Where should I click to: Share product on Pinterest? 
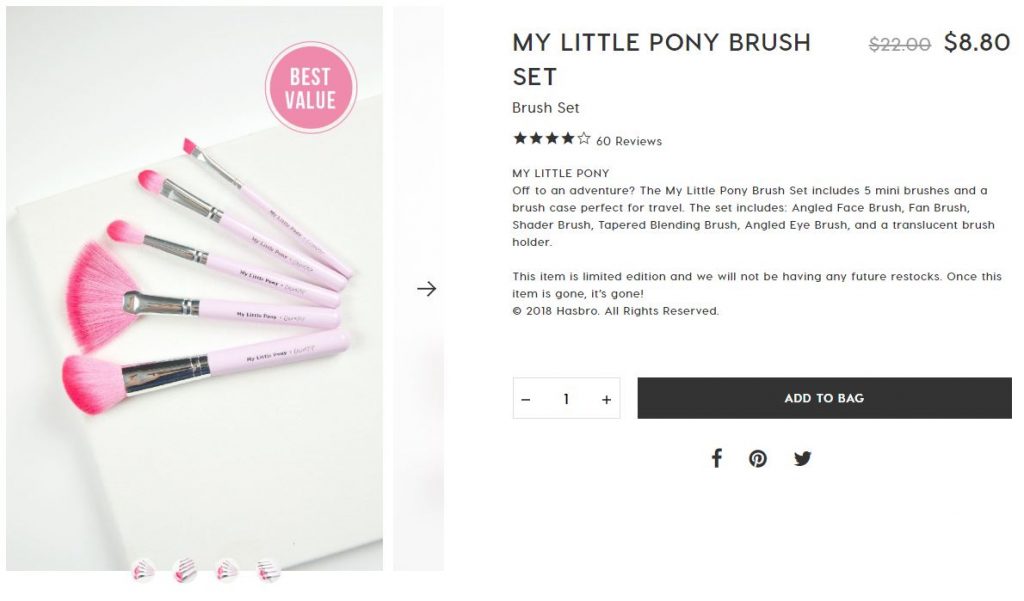758,459
